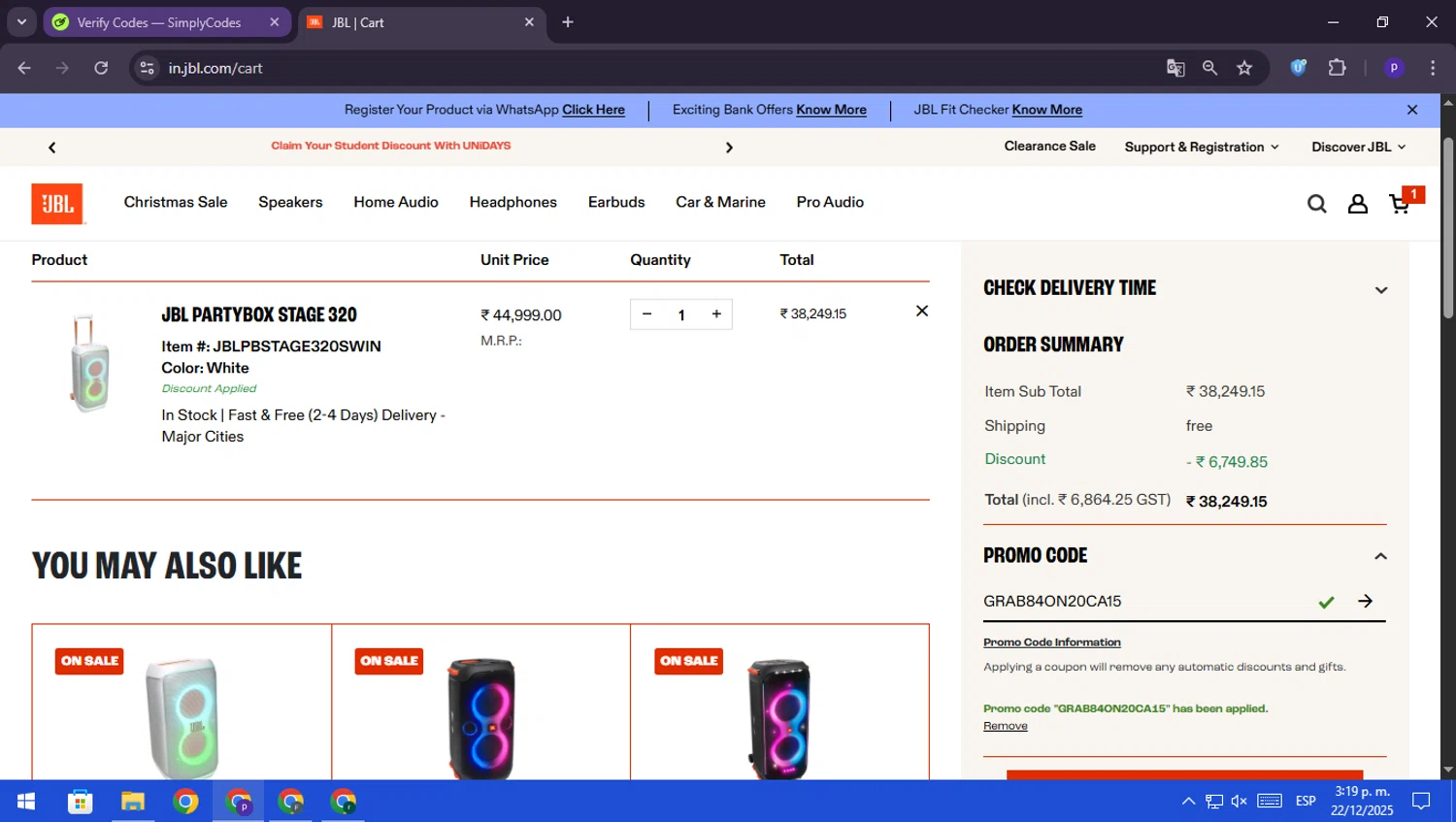Open the Home Audio menu
The width and height of the screenshot is (1456, 822).
(x=396, y=202)
